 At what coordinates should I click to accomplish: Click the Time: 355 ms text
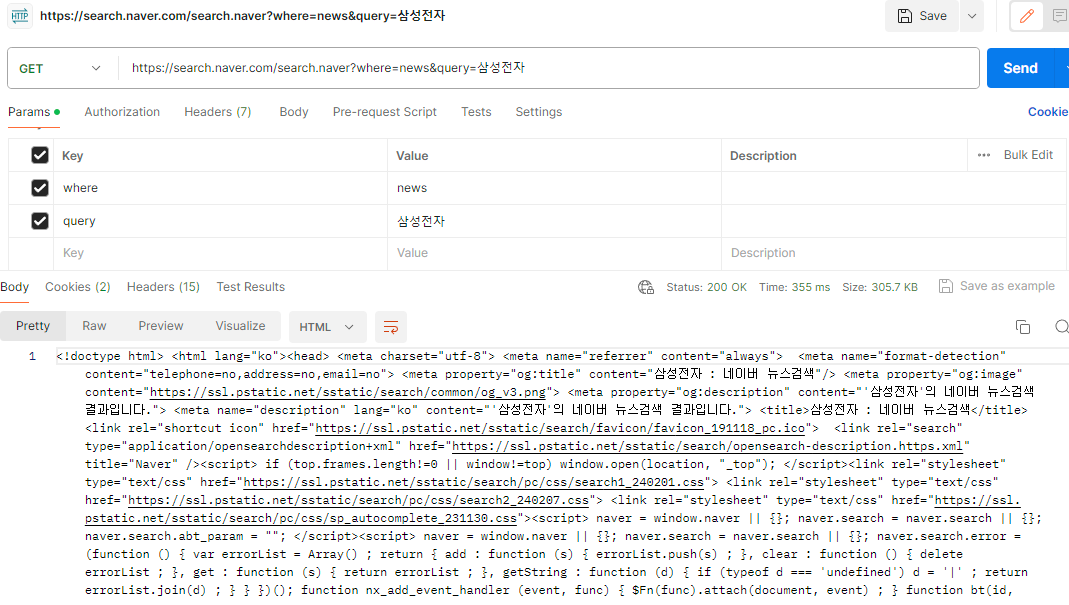pos(794,287)
